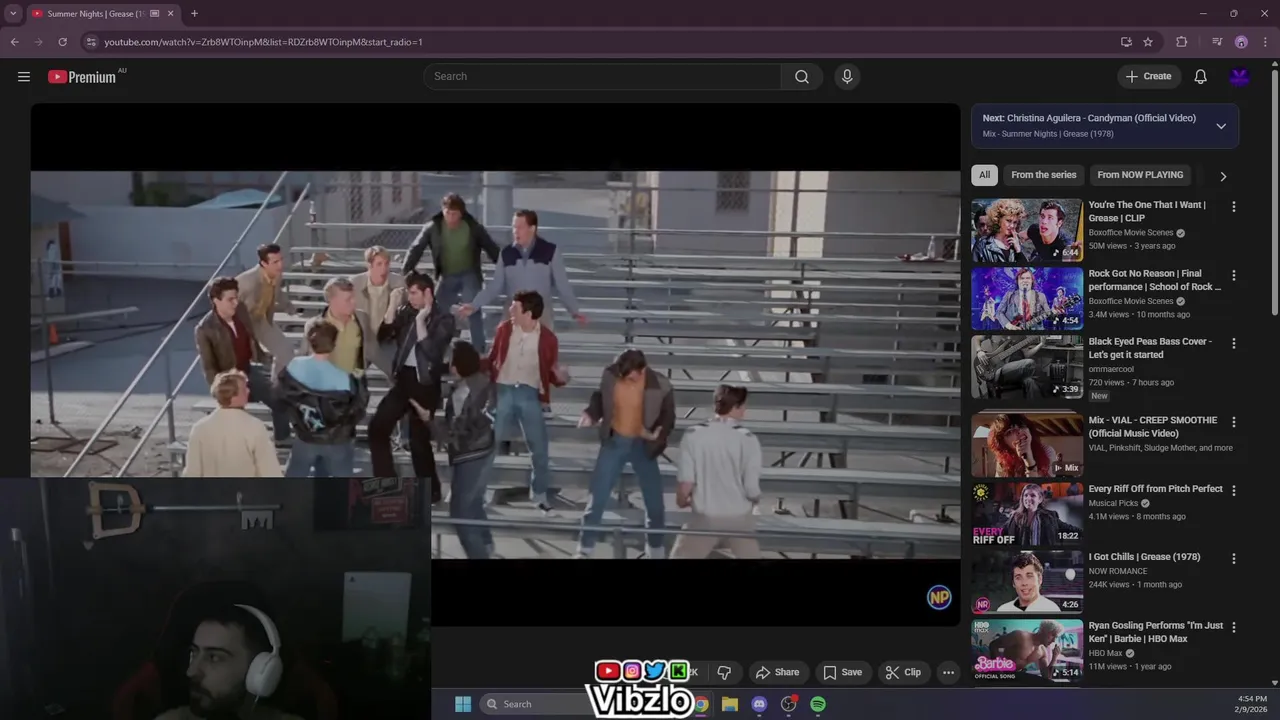The image size is (1280, 720).
Task: Open Spotify from taskbar
Action: [818, 704]
